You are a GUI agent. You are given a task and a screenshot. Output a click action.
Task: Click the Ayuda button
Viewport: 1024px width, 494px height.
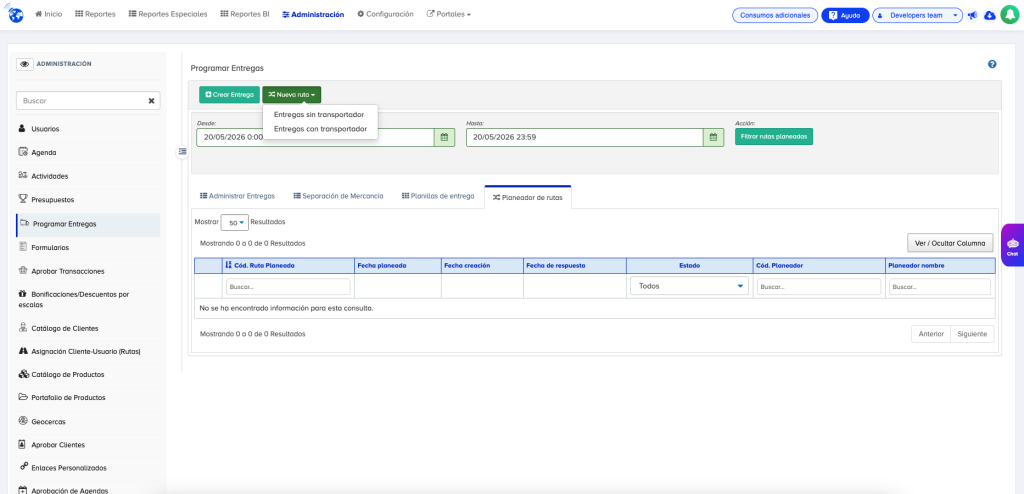pyautogui.click(x=845, y=15)
